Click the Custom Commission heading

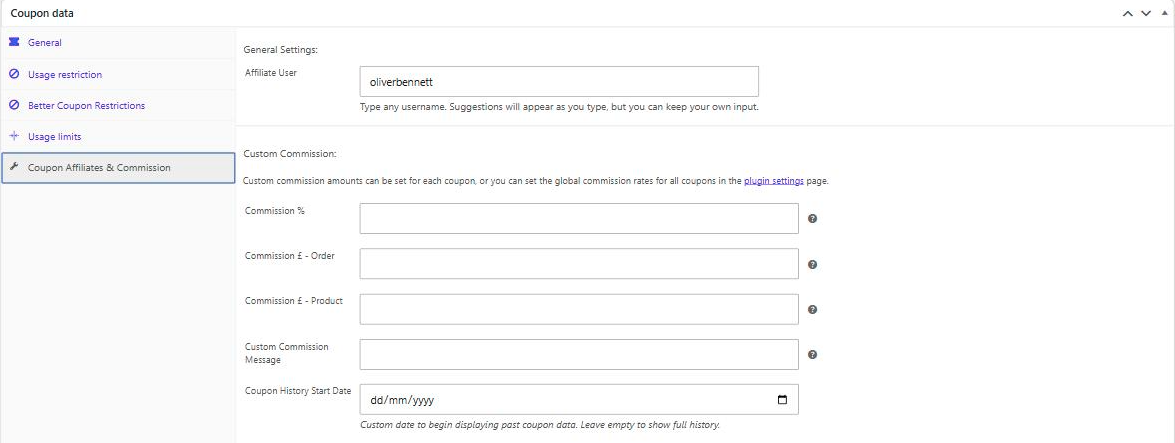click(290, 154)
